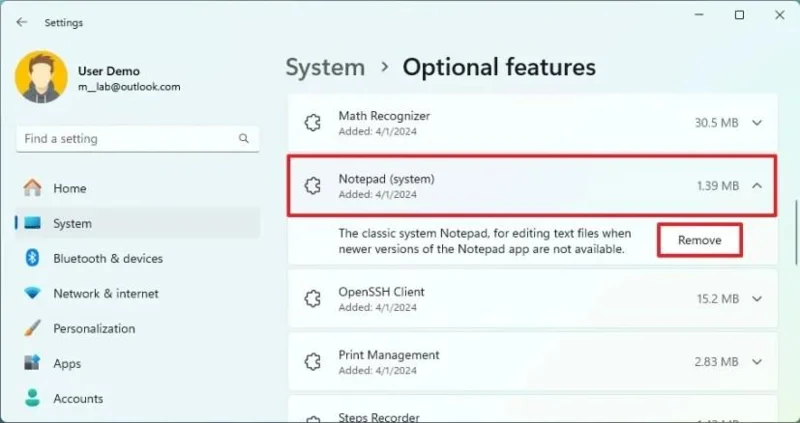Click the Accounts person icon

point(33,398)
